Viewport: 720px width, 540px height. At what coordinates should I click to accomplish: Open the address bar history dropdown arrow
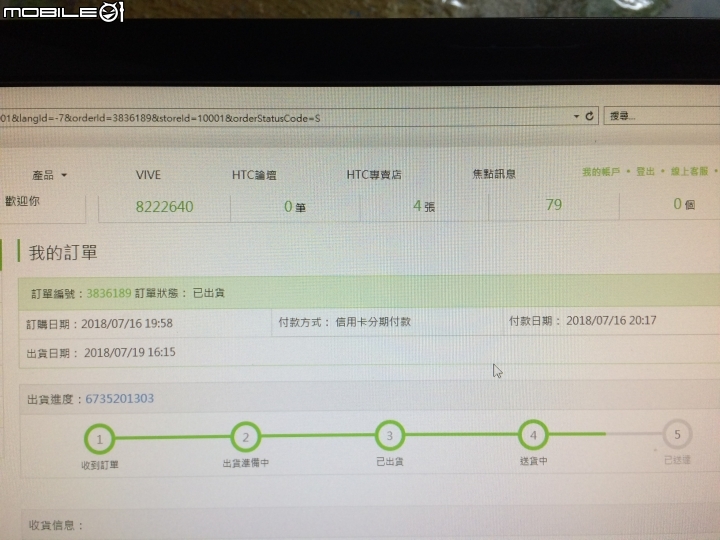click(576, 117)
